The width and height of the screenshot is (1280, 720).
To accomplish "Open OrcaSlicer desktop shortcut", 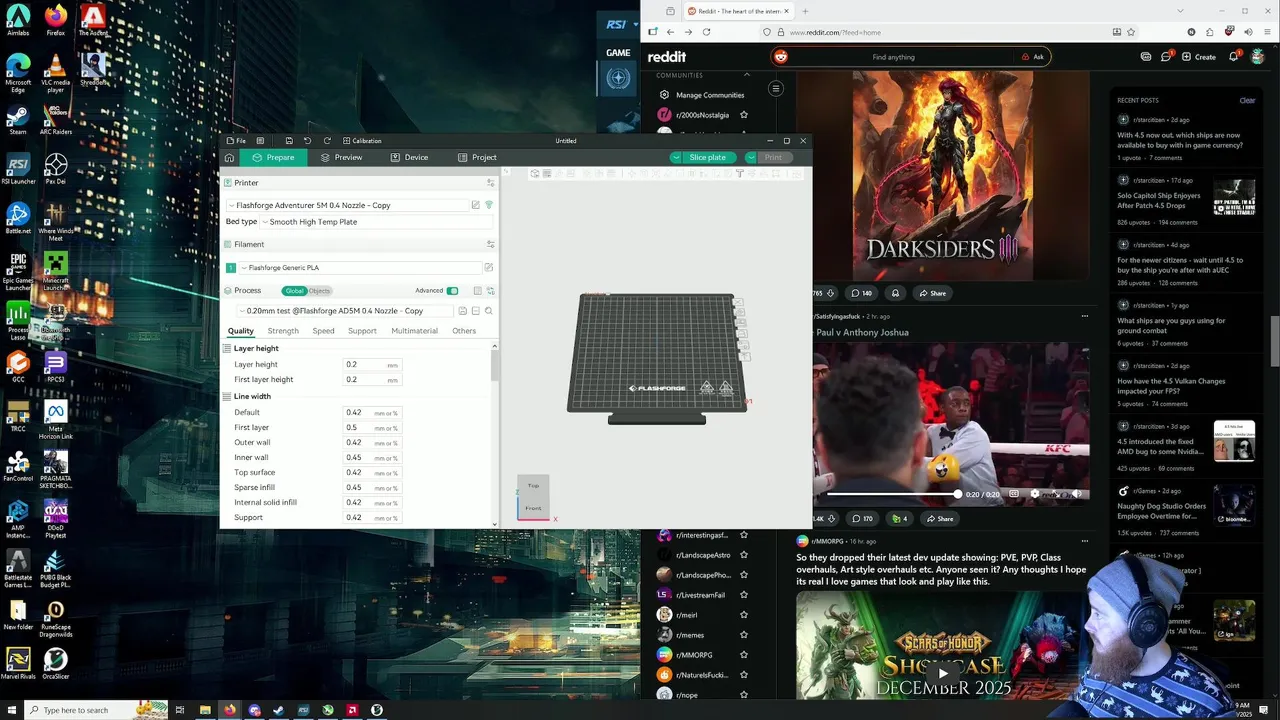I will pos(56,664).
